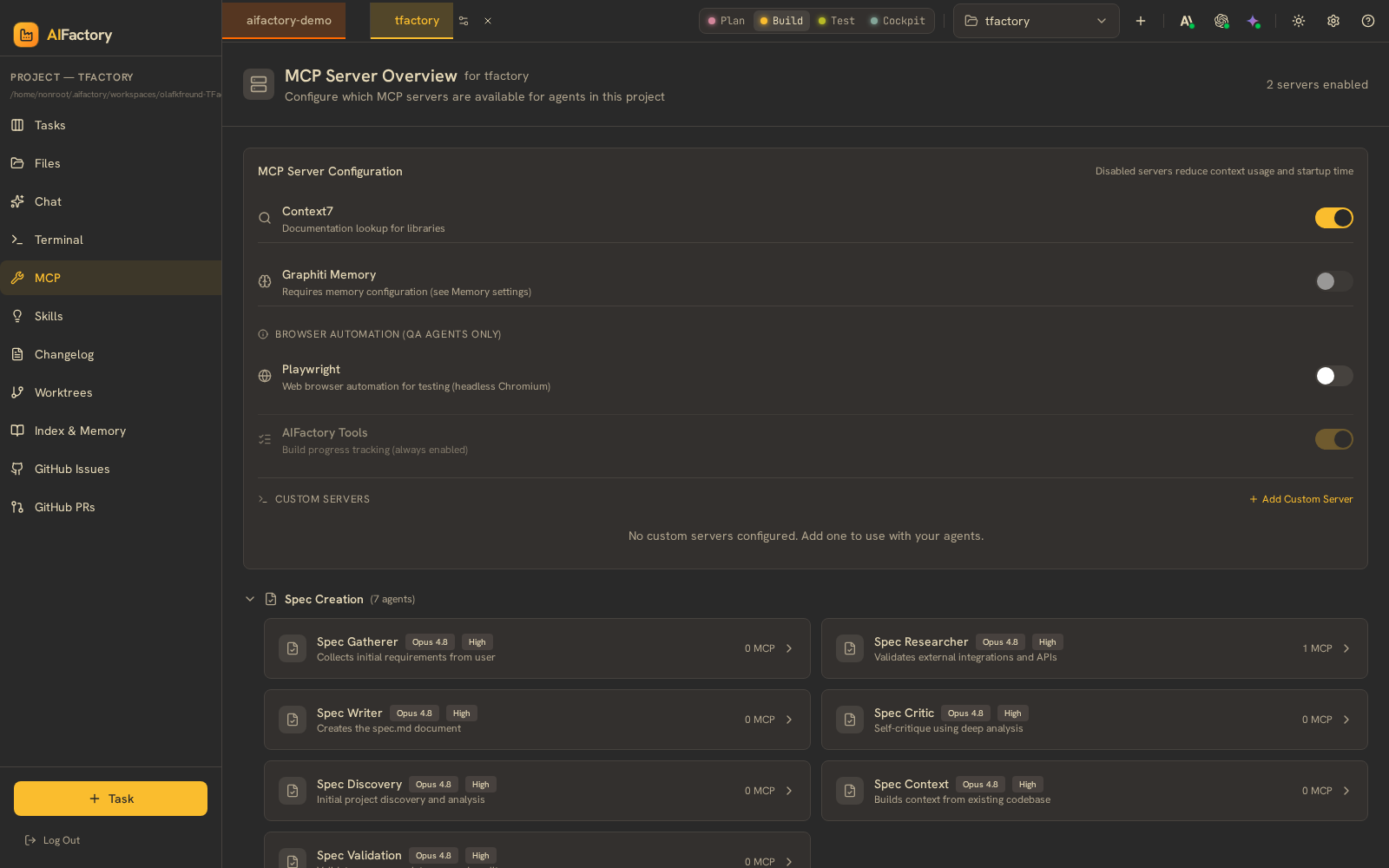Collapse the Spec Creation section
Screen dimensions: 1389x868
click(250, 599)
